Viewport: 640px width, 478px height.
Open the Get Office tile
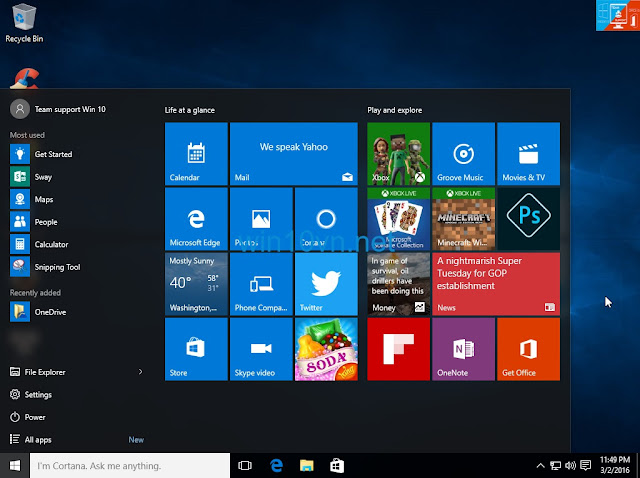[x=529, y=349]
